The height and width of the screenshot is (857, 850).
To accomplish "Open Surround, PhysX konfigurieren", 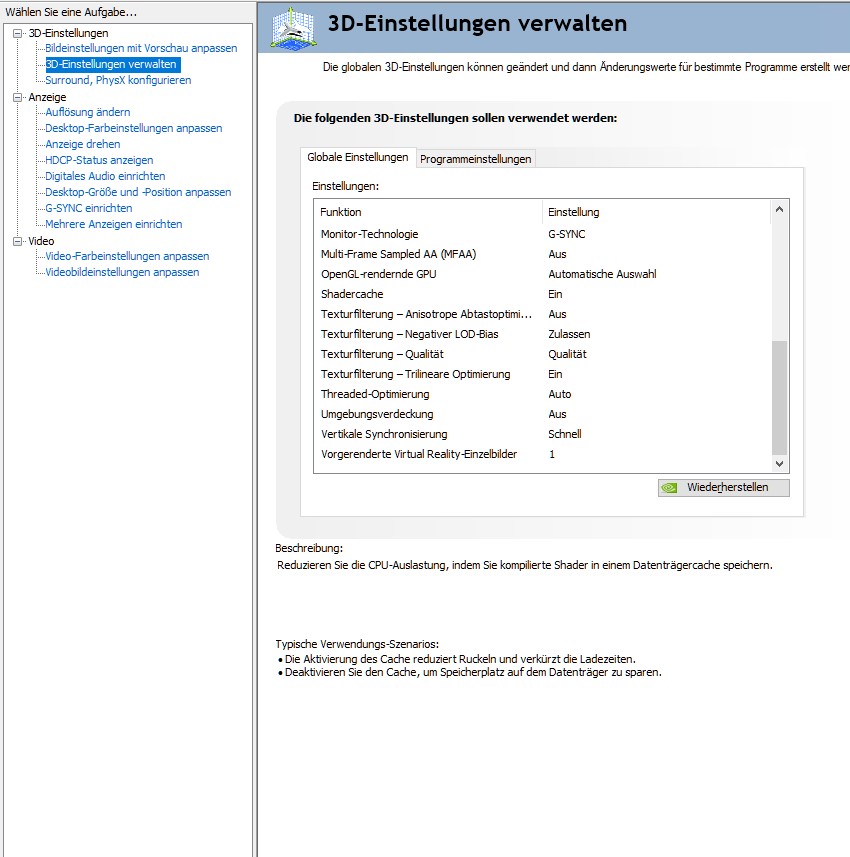I will coord(118,80).
